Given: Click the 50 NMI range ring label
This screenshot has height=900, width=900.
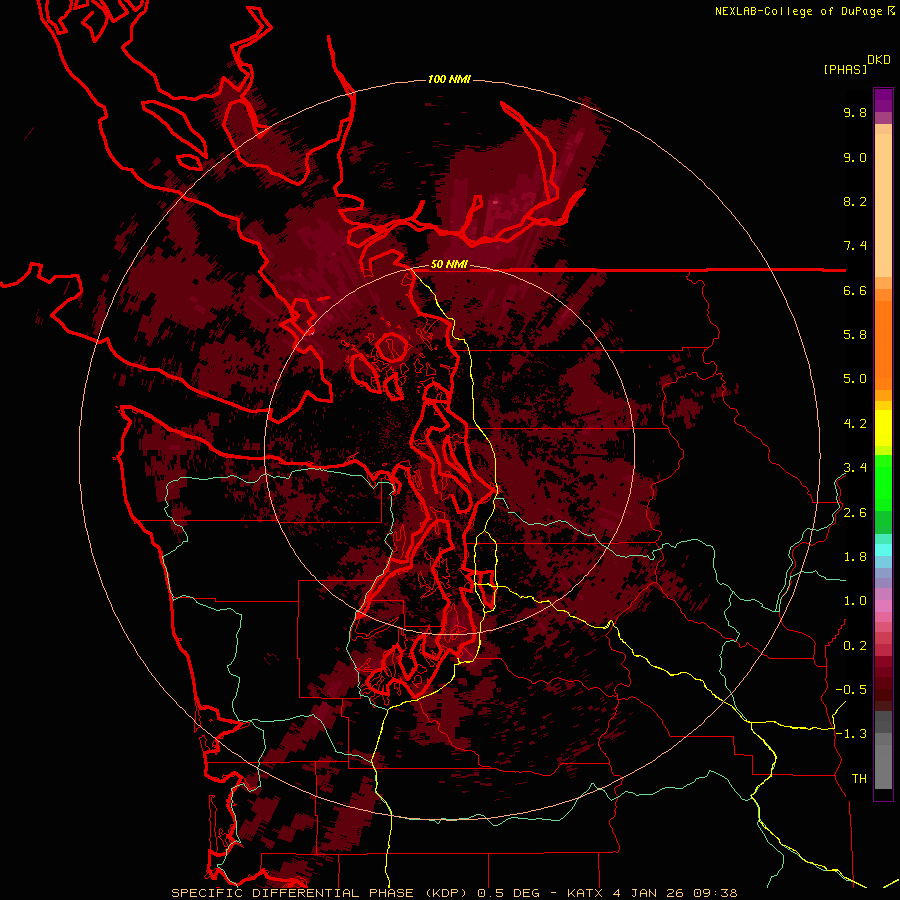Looking at the screenshot, I should pyautogui.click(x=449, y=265).
